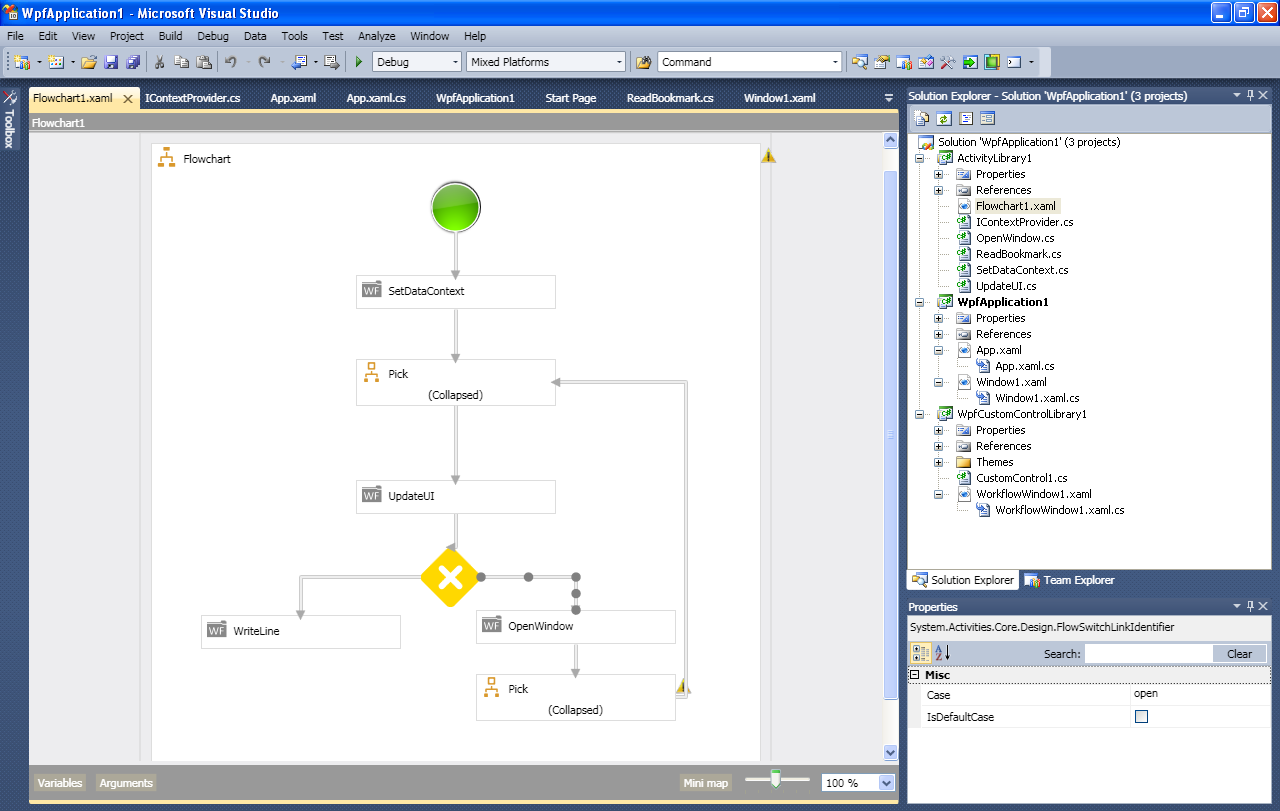Click the Undo arrow icon
This screenshot has width=1280, height=811.
coord(231,62)
